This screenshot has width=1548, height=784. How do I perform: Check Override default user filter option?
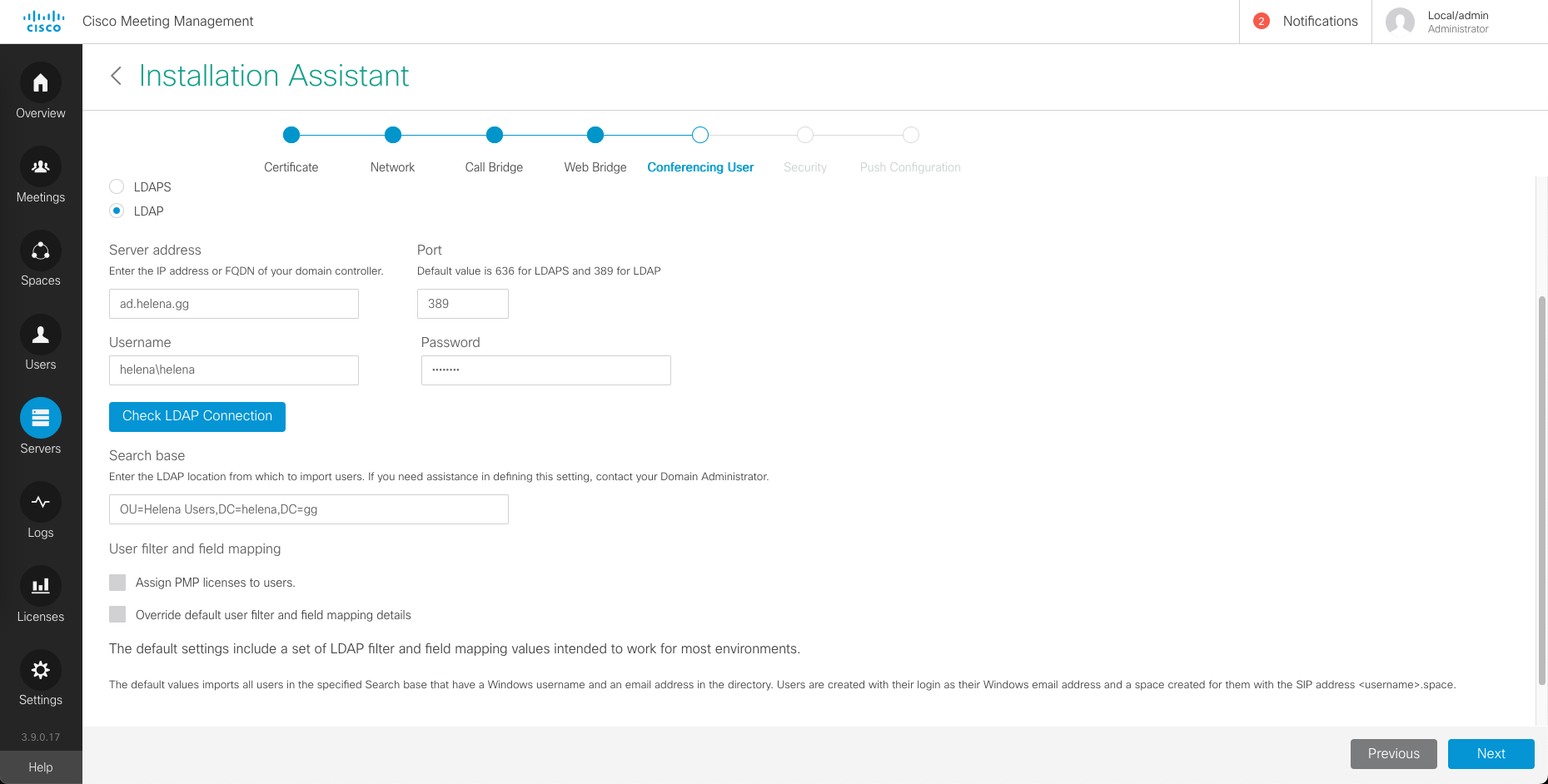click(x=117, y=615)
